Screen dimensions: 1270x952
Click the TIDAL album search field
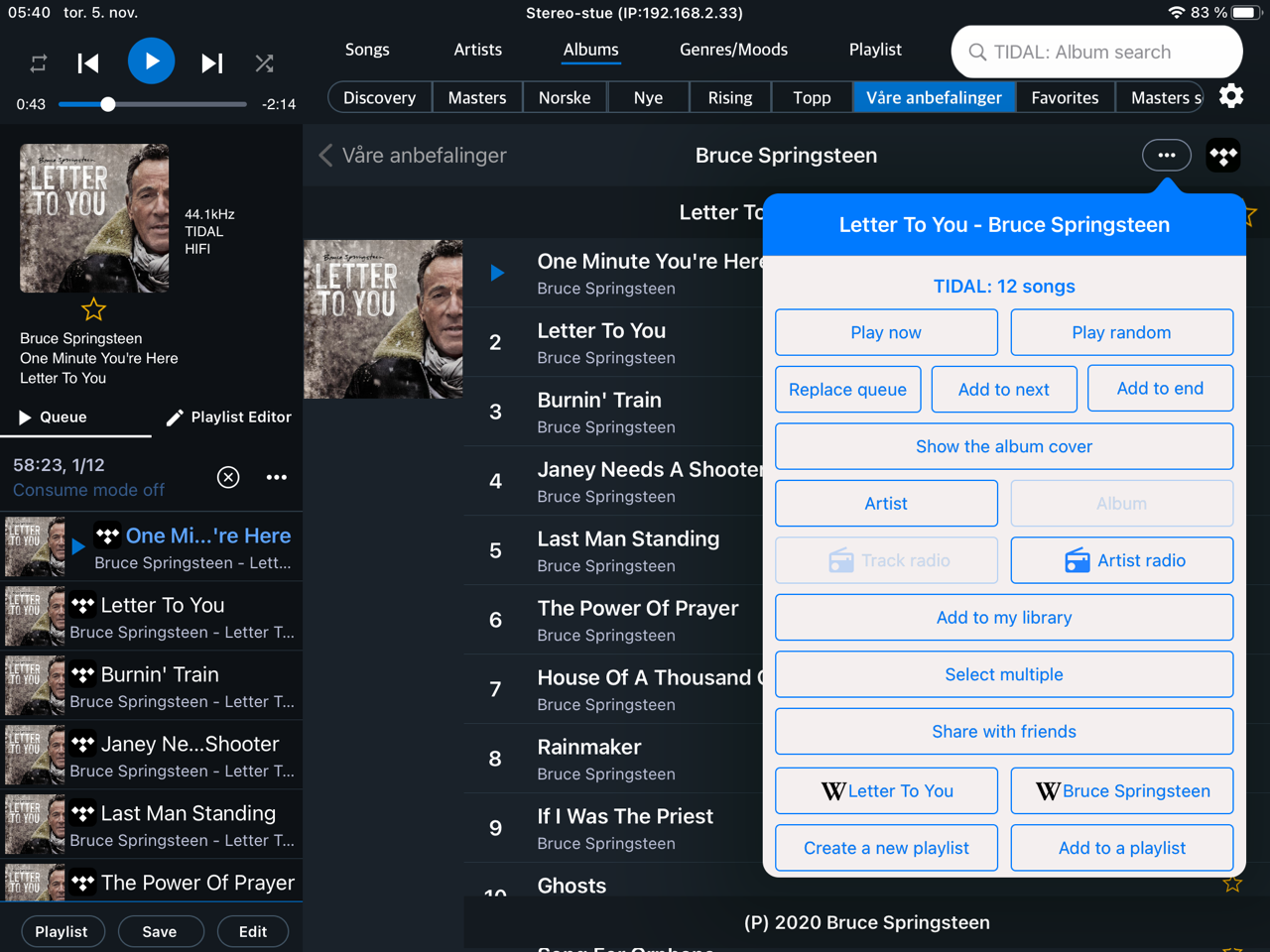pyautogui.click(x=1096, y=52)
